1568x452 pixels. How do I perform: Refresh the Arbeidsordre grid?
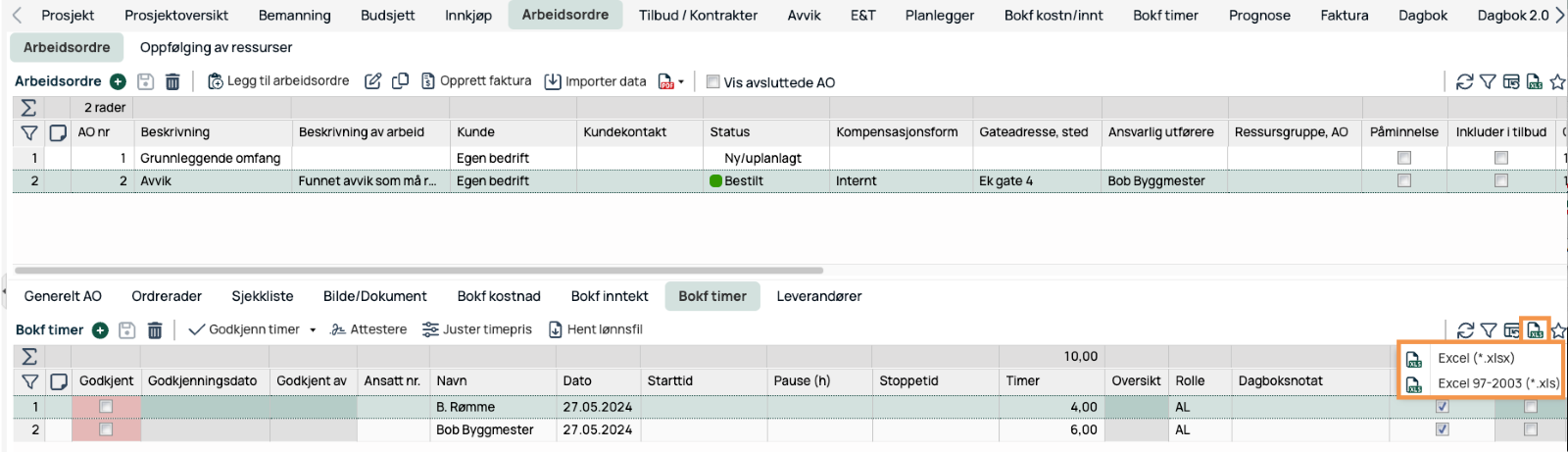tap(1464, 82)
